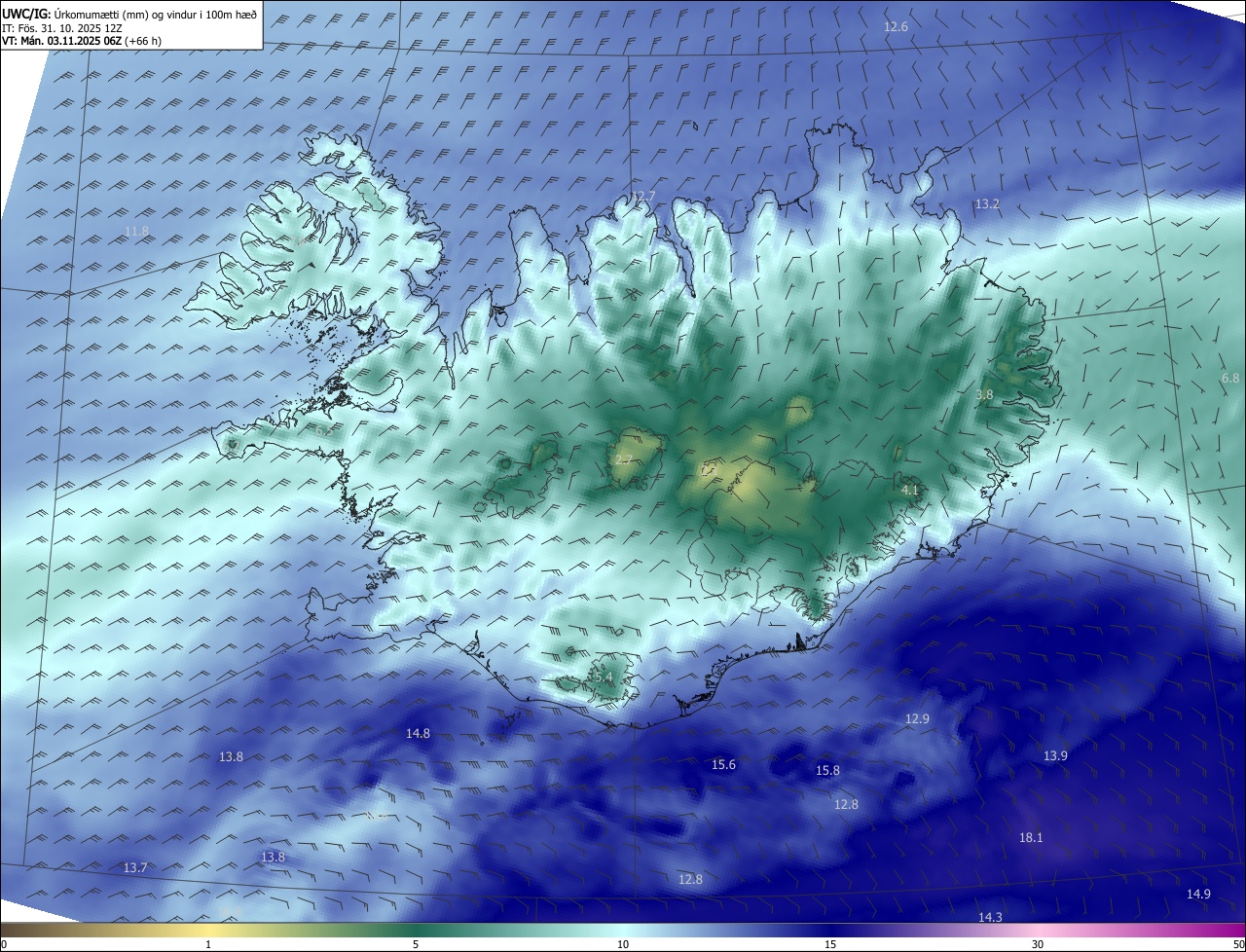The height and width of the screenshot is (952, 1246).
Task: Click the 13.7 value label
Action: [x=135, y=867]
